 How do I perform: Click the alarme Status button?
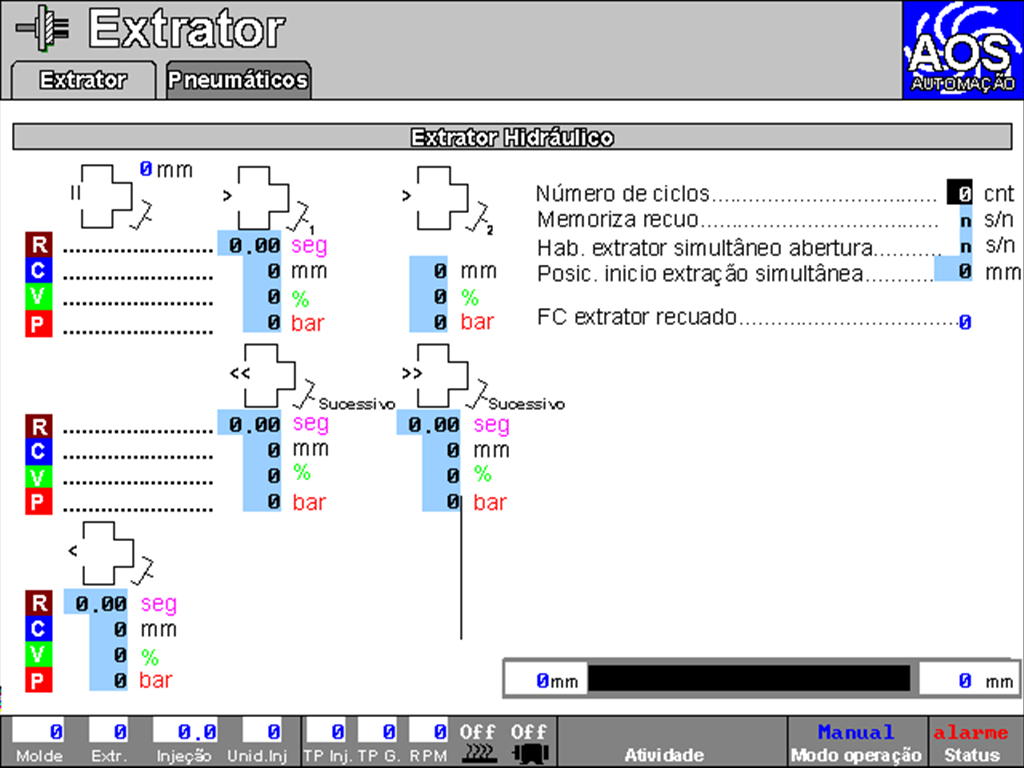coord(965,742)
